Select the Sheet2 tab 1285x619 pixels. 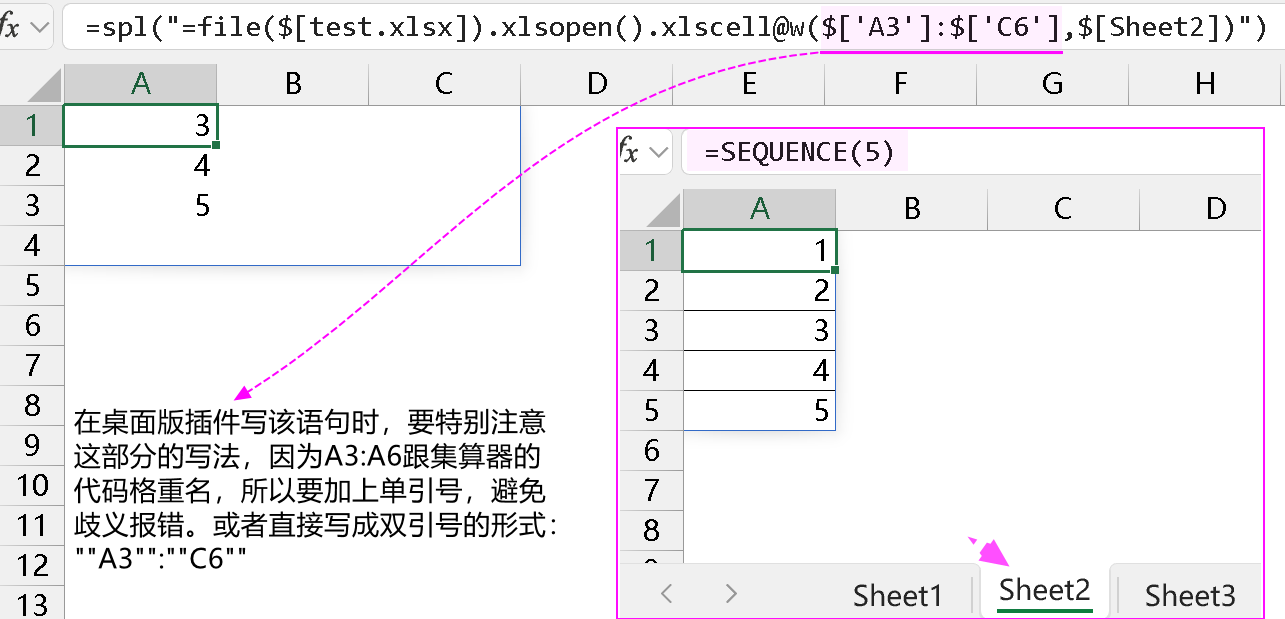1044,591
